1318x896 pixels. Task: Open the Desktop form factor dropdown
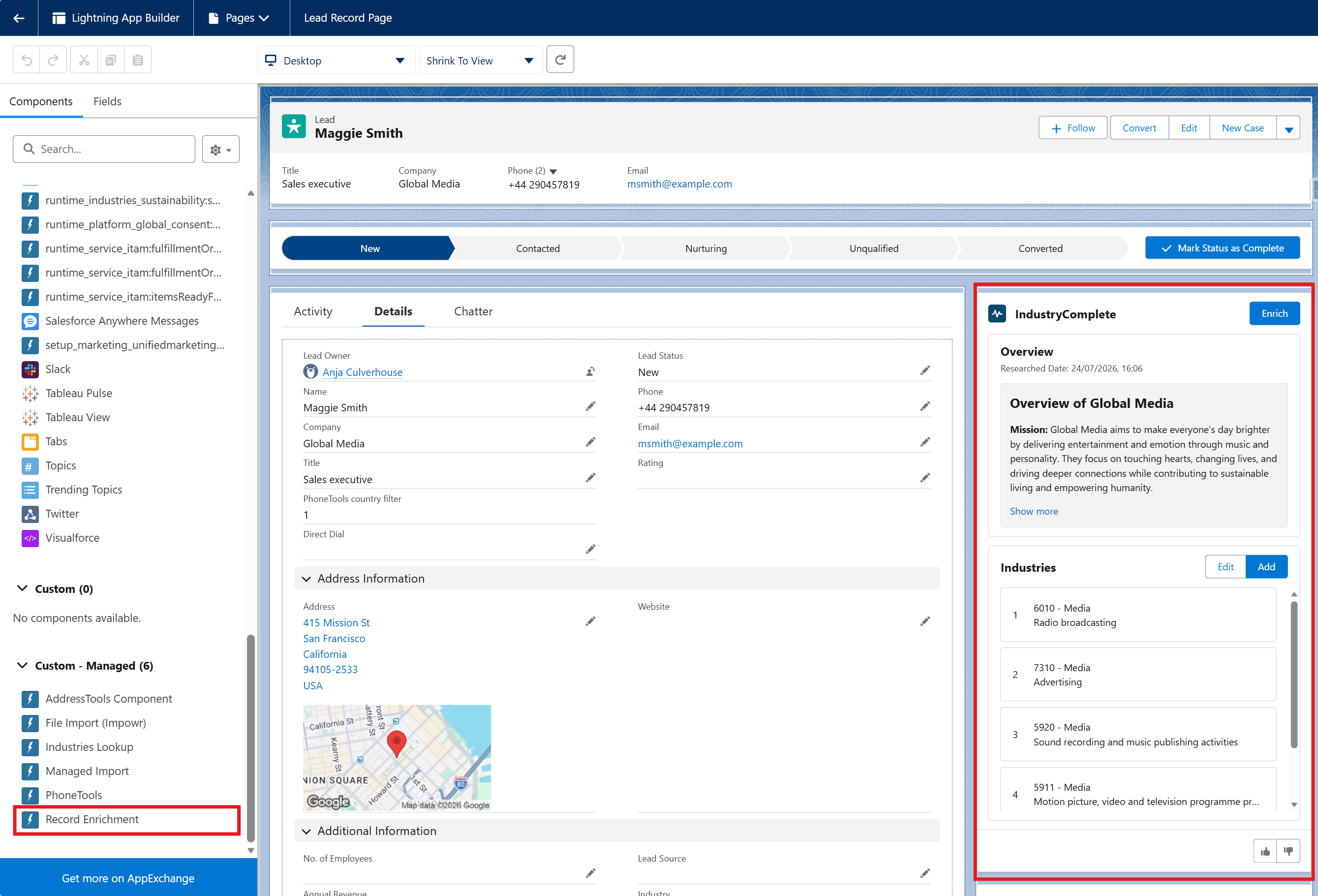click(x=336, y=60)
